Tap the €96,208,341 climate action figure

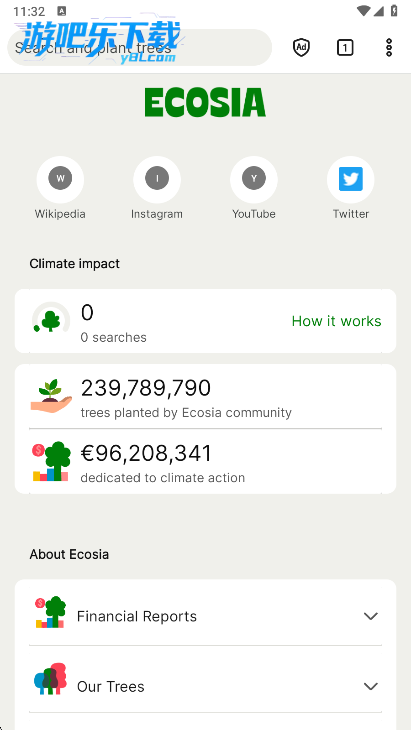pyautogui.click(x=146, y=453)
